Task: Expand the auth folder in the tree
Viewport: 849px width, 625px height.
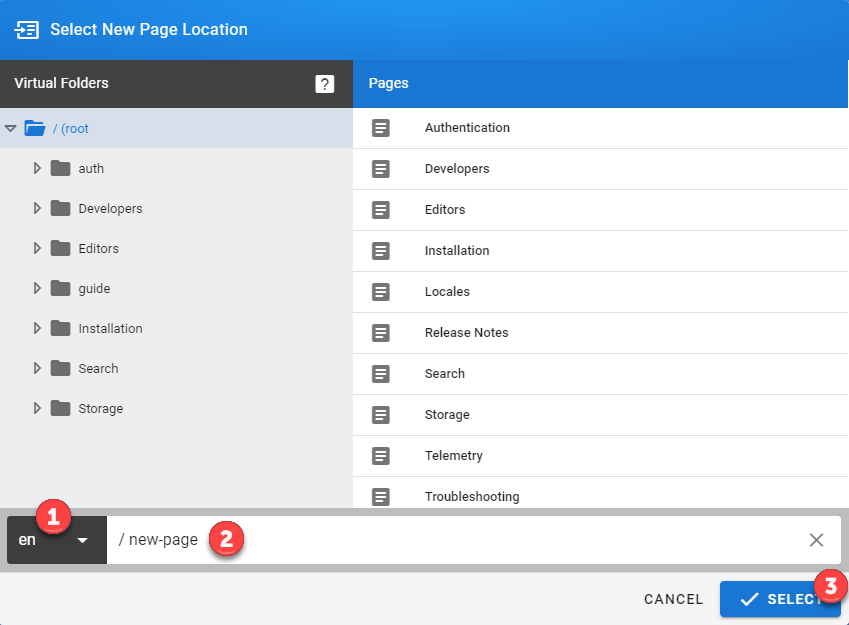Action: pyautogui.click(x=37, y=168)
